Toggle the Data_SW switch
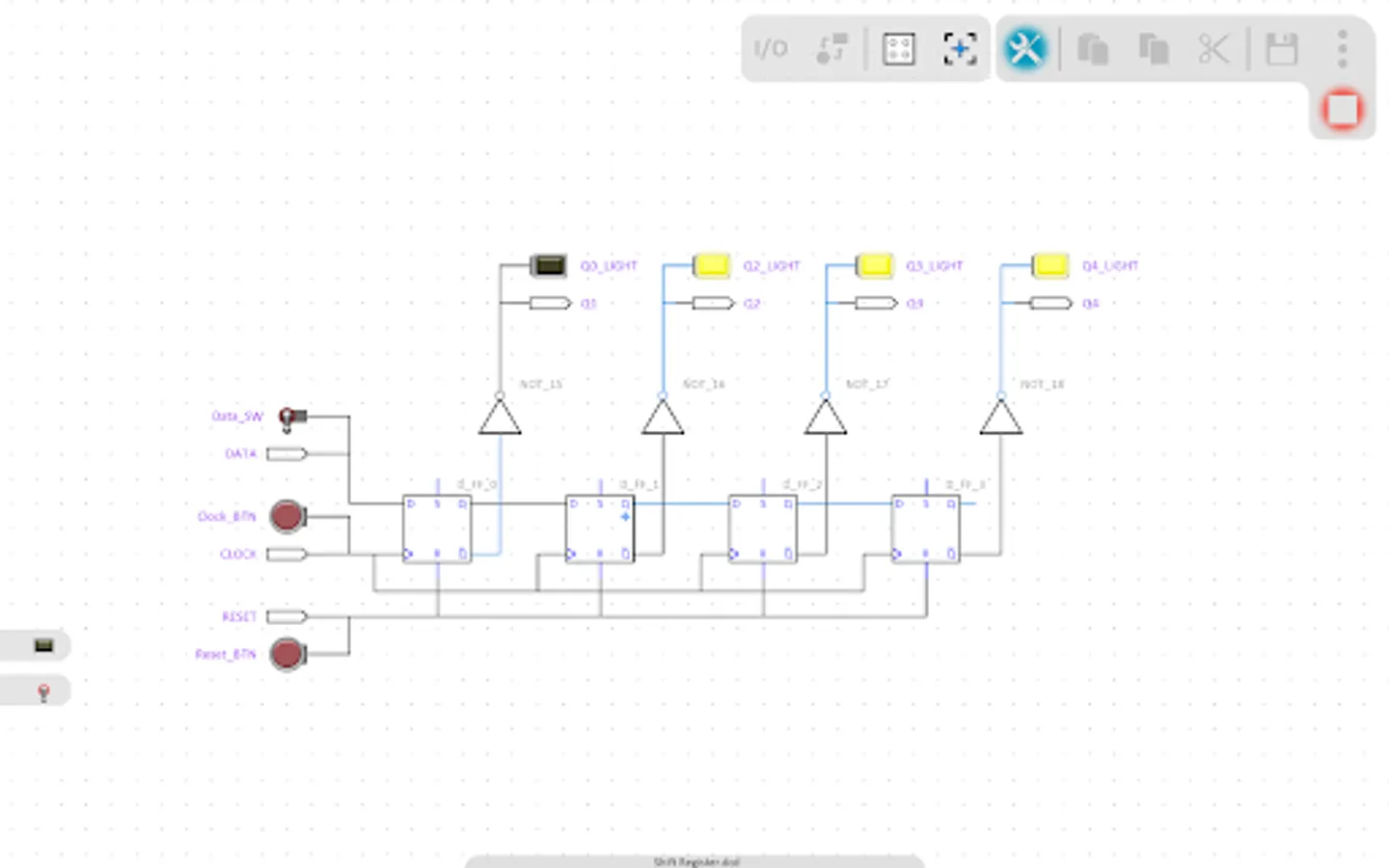 (292, 418)
